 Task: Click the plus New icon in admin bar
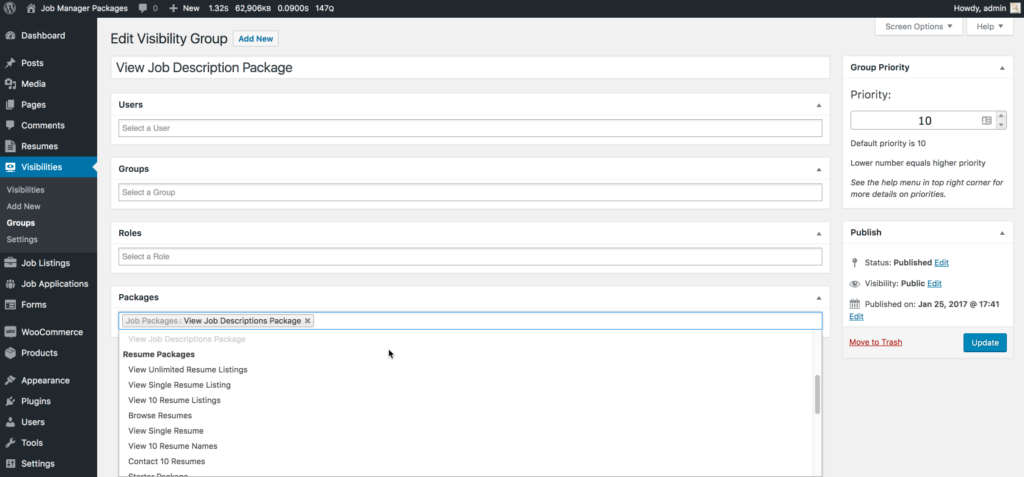pyautogui.click(x=173, y=8)
